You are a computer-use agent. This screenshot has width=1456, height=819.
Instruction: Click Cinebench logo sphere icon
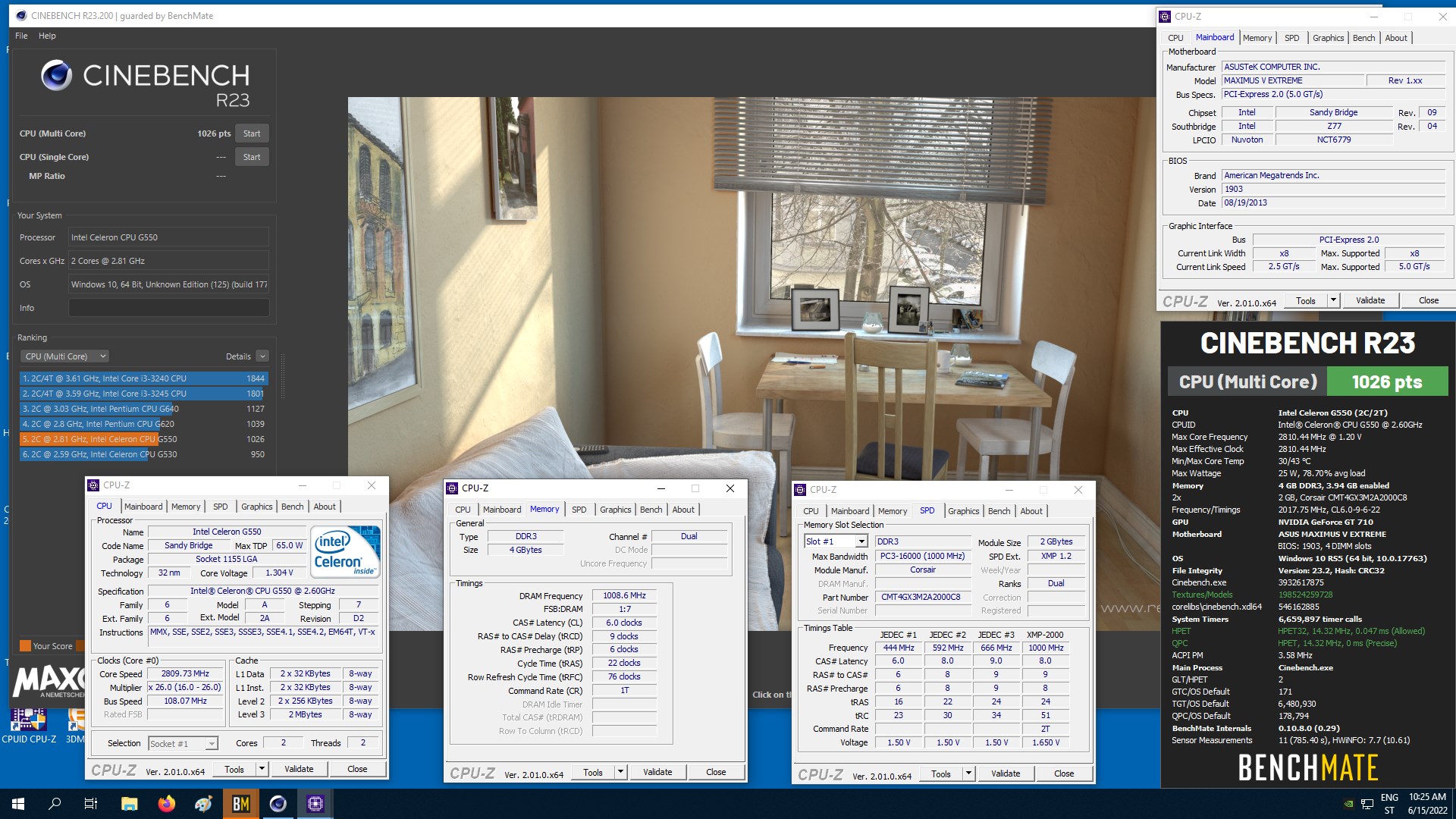56,75
